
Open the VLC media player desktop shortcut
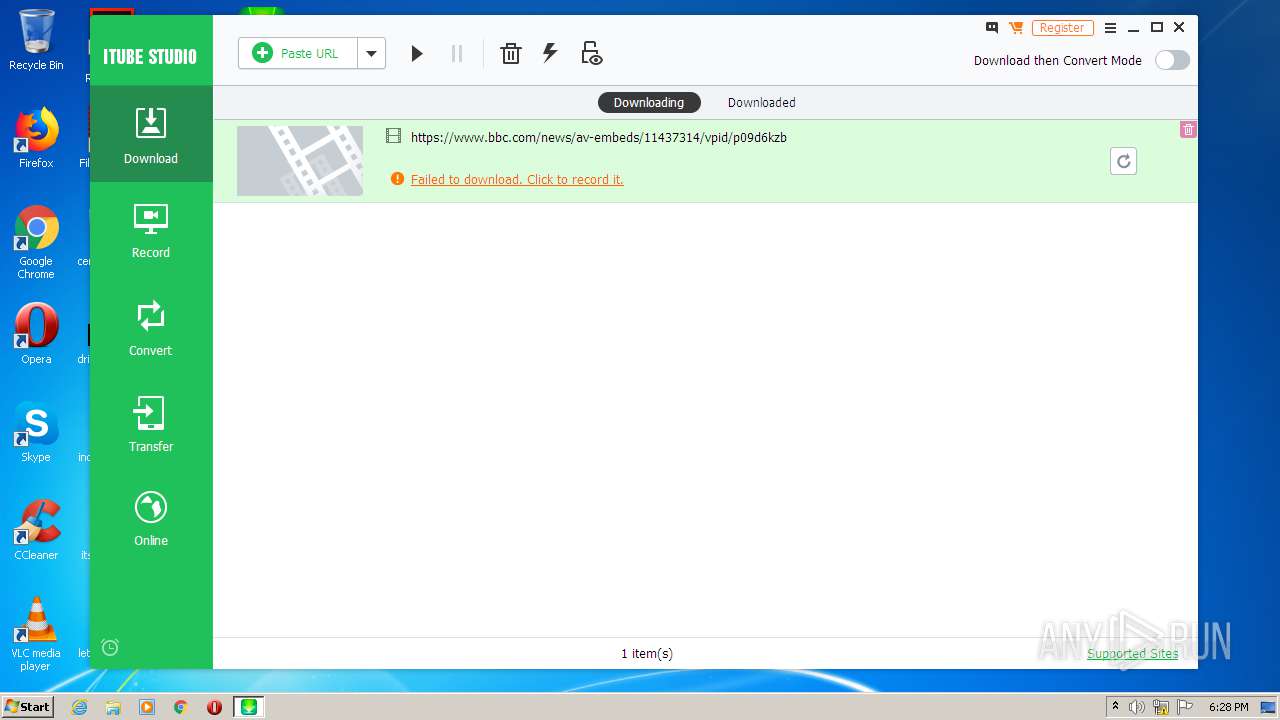(36, 634)
